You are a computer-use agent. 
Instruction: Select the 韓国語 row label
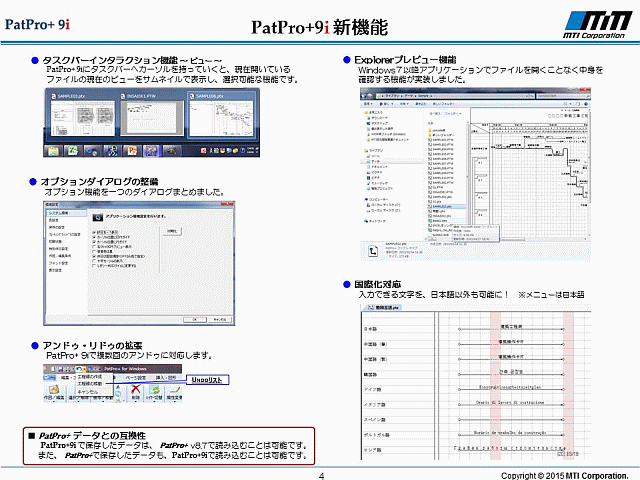[370, 374]
